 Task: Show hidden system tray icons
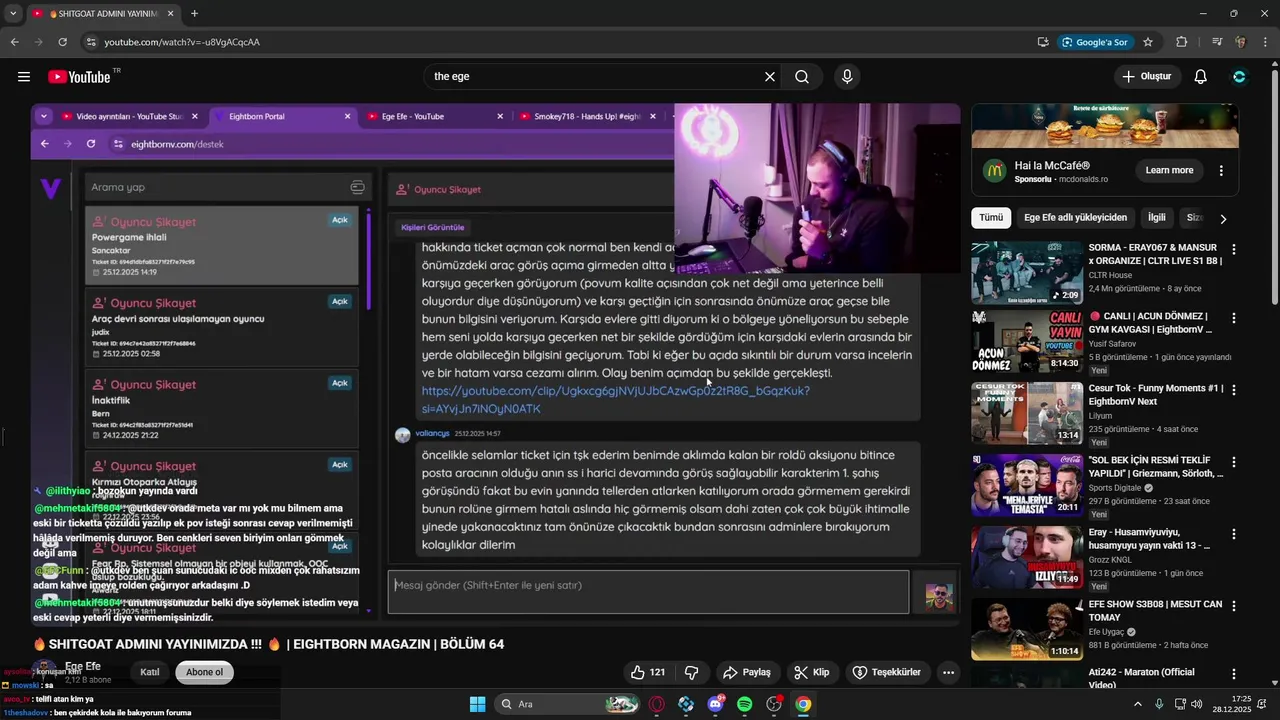(x=1137, y=704)
